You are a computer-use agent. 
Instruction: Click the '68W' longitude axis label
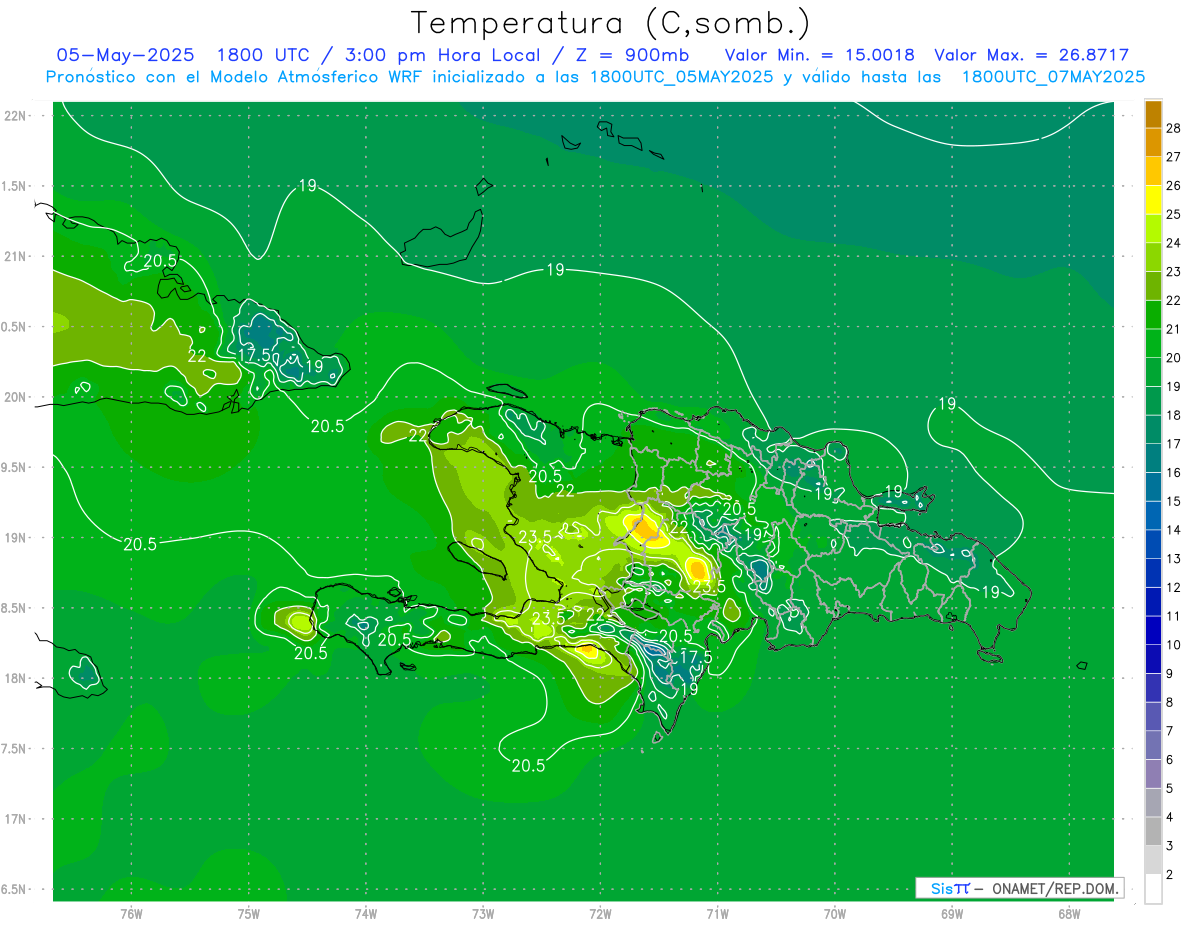[x=1069, y=913]
